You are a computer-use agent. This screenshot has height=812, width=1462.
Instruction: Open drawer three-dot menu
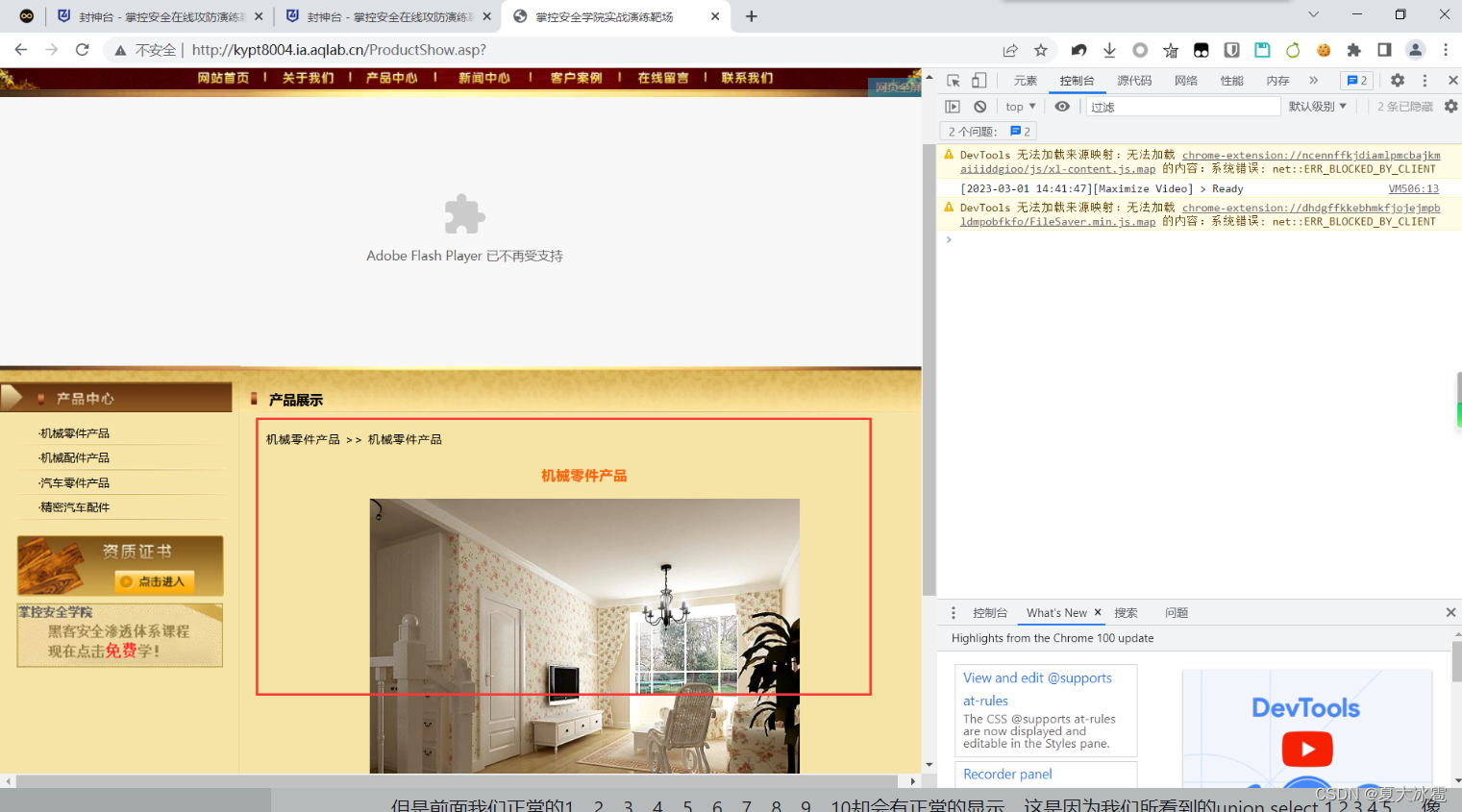(x=954, y=613)
